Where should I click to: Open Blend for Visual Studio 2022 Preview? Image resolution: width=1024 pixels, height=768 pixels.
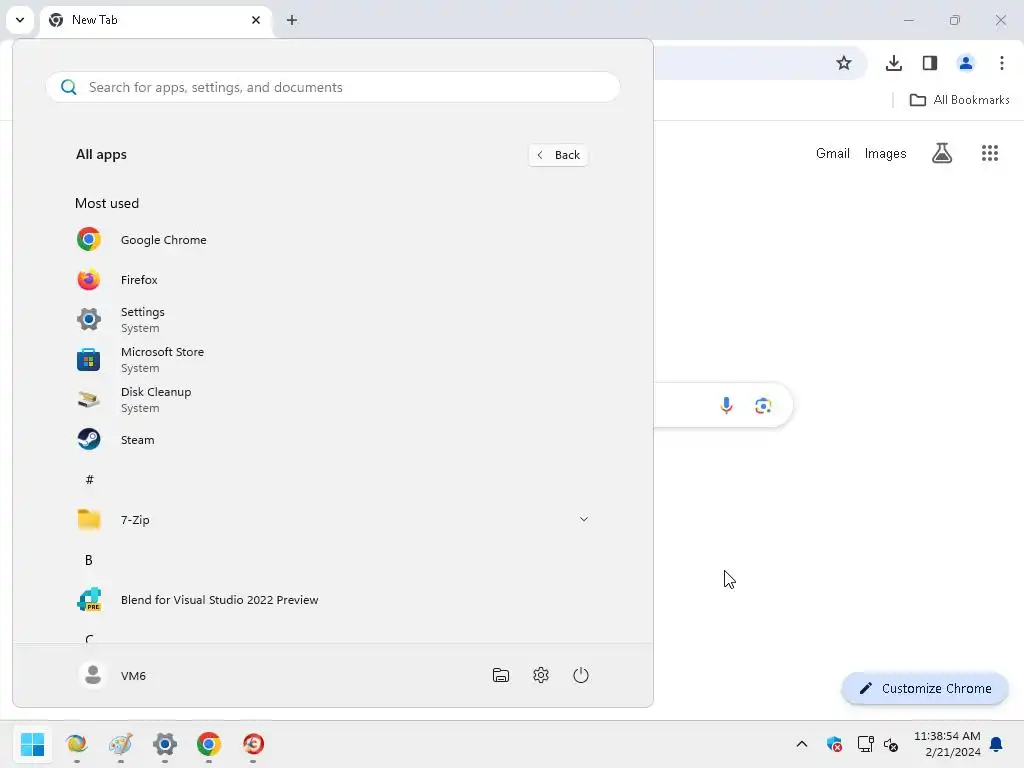[332, 600]
